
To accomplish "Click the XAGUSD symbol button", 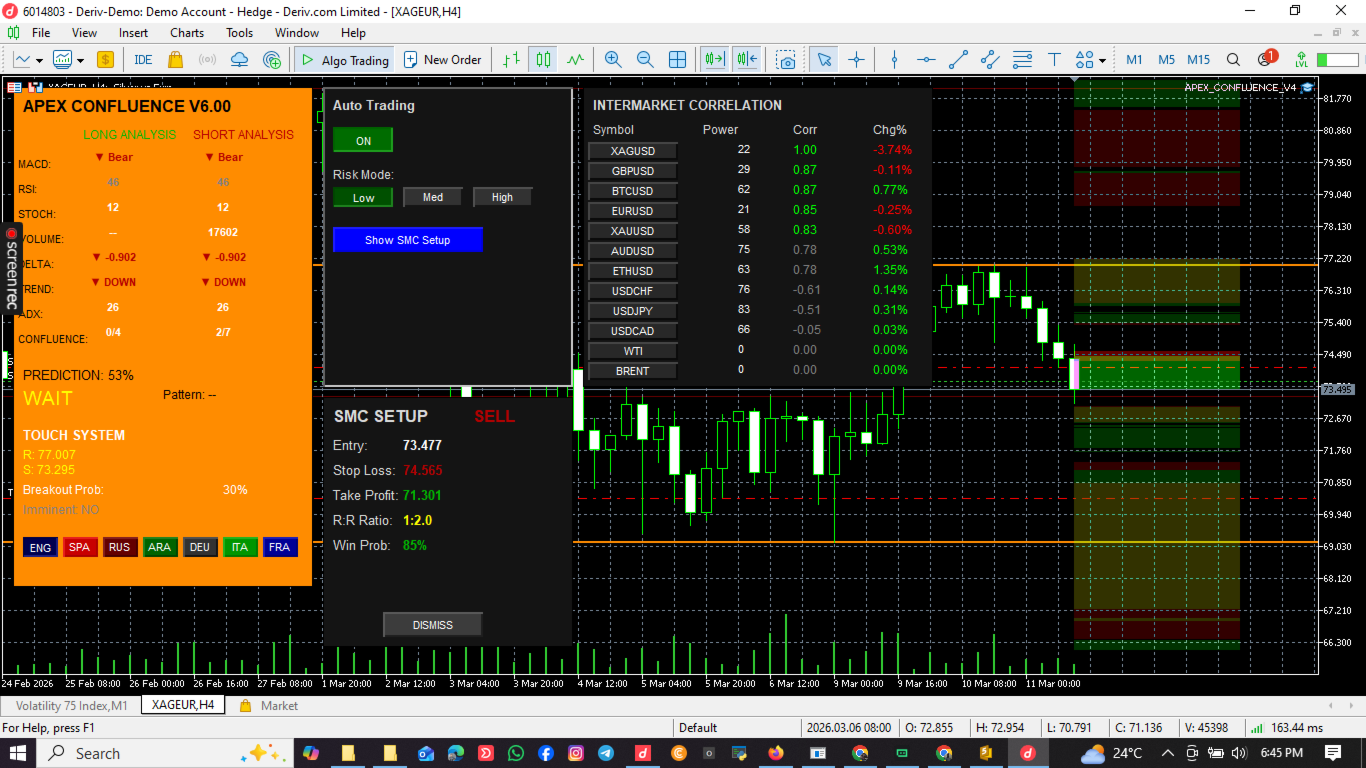I will click(x=633, y=151).
